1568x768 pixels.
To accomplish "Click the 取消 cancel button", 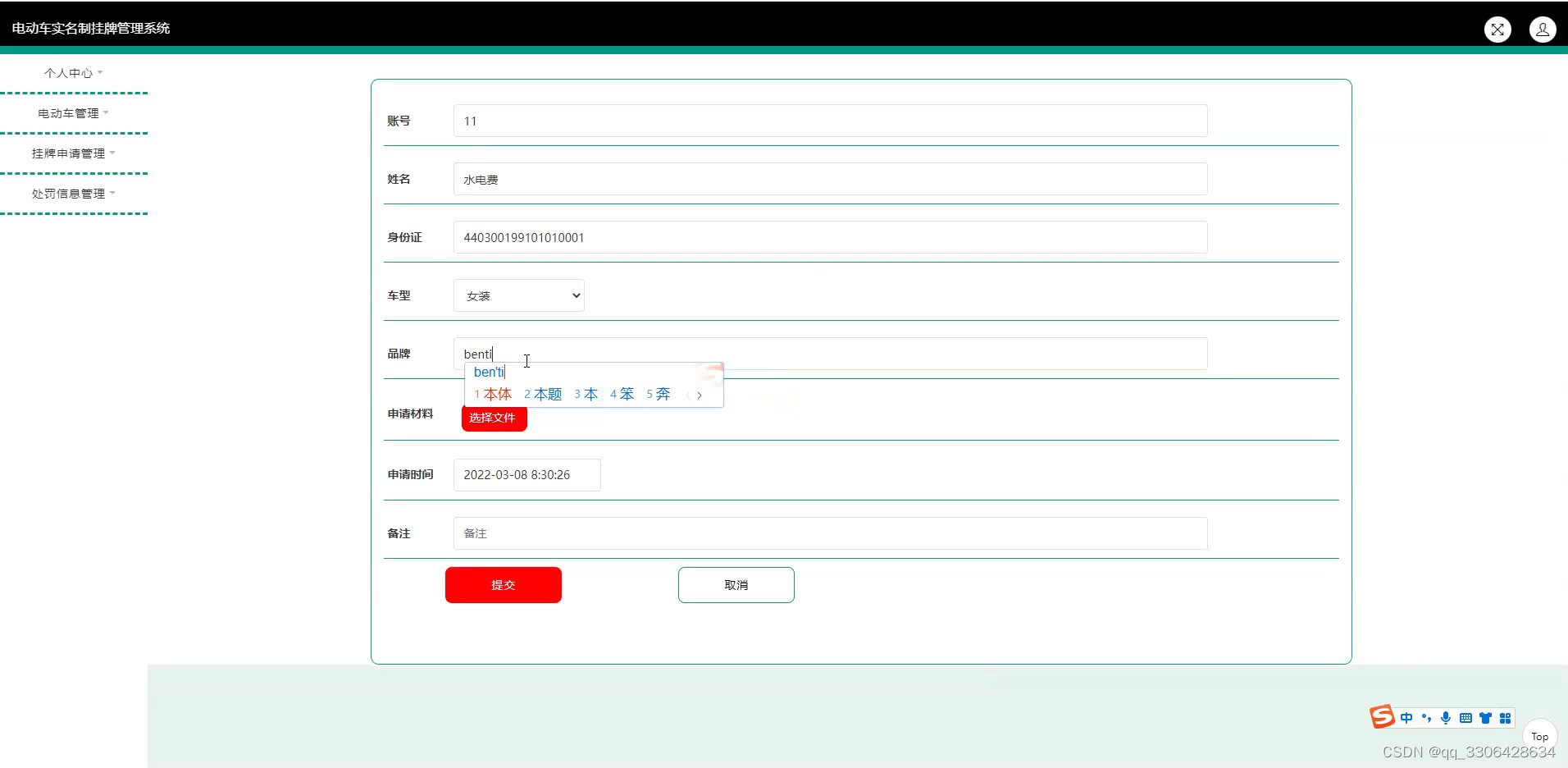I will click(736, 585).
